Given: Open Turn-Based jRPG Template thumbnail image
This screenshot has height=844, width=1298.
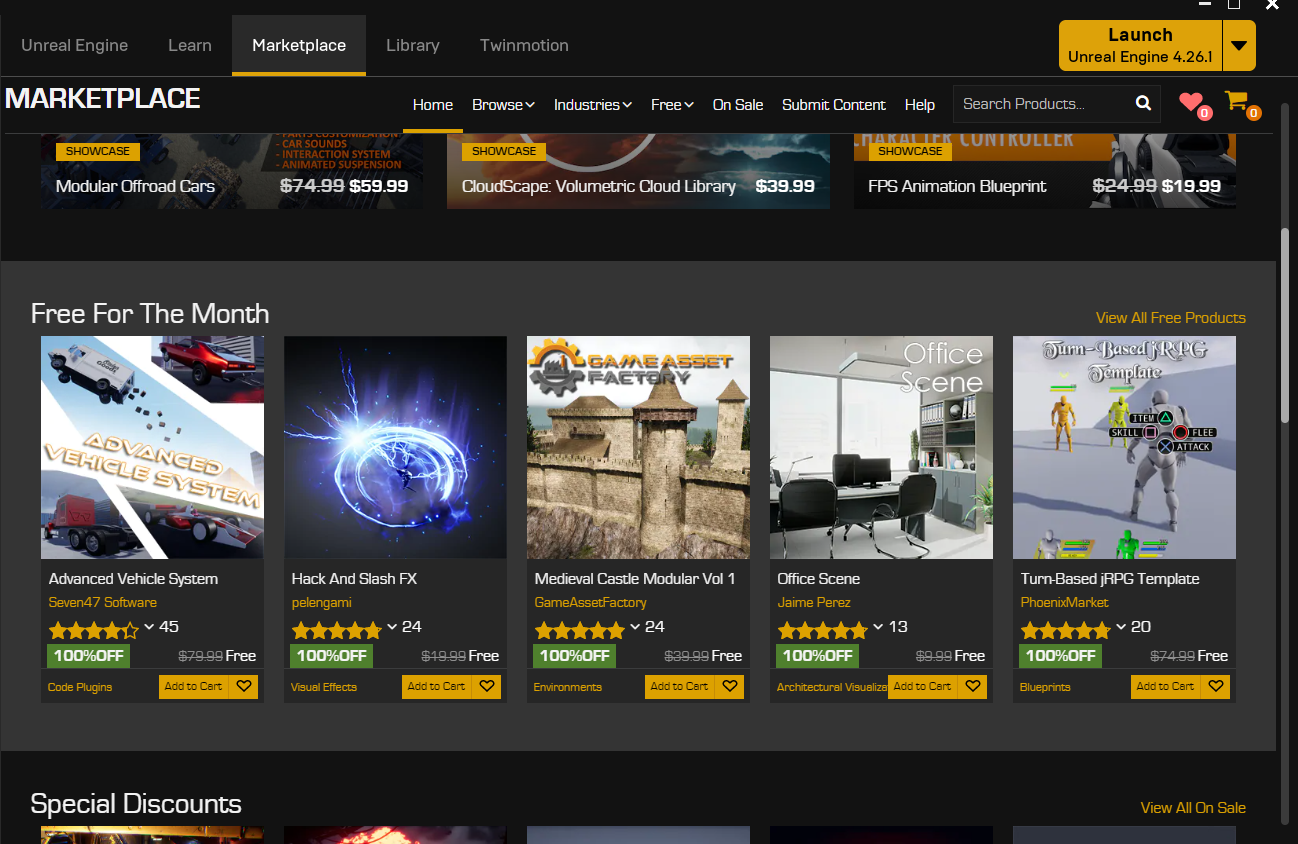Looking at the screenshot, I should pyautogui.click(x=1124, y=447).
